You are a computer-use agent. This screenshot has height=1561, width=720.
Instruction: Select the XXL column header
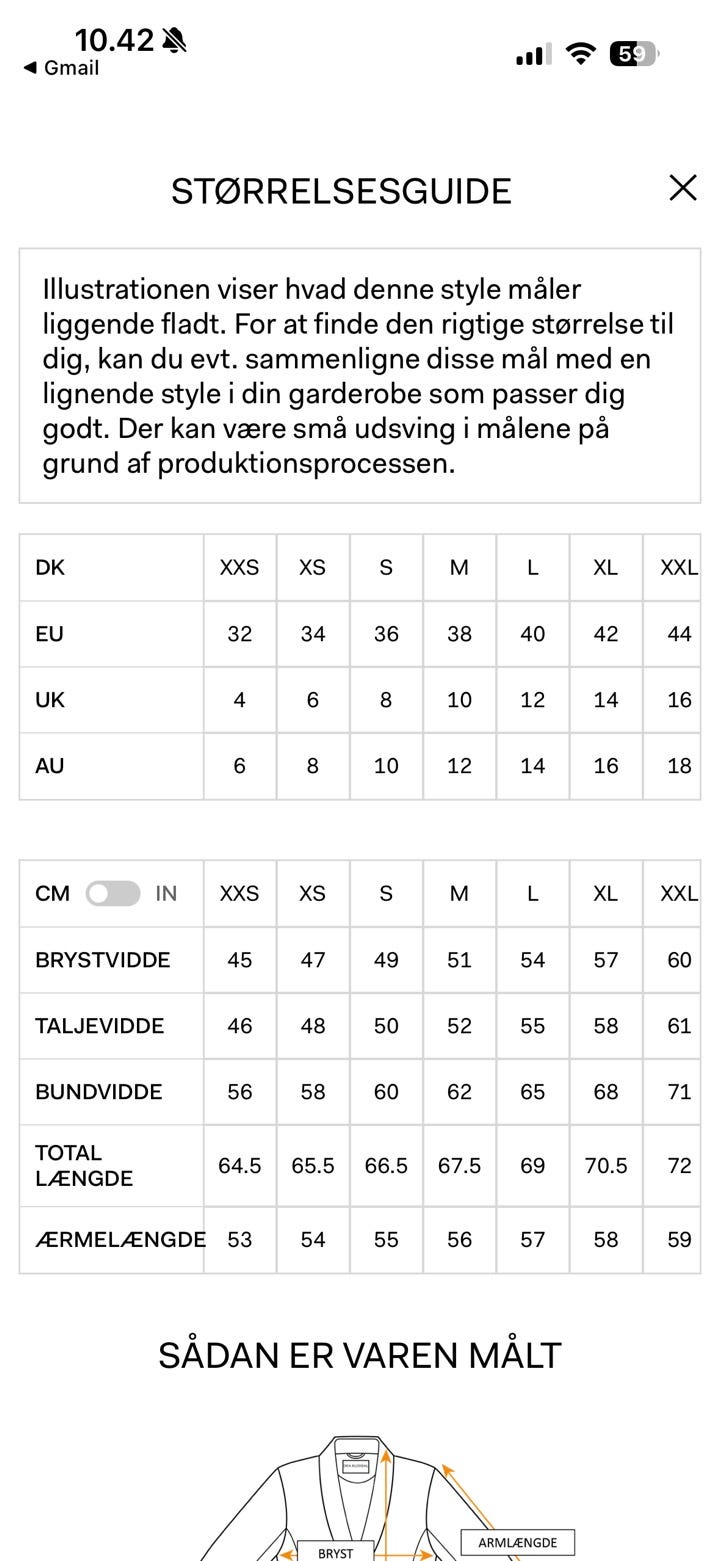point(679,567)
